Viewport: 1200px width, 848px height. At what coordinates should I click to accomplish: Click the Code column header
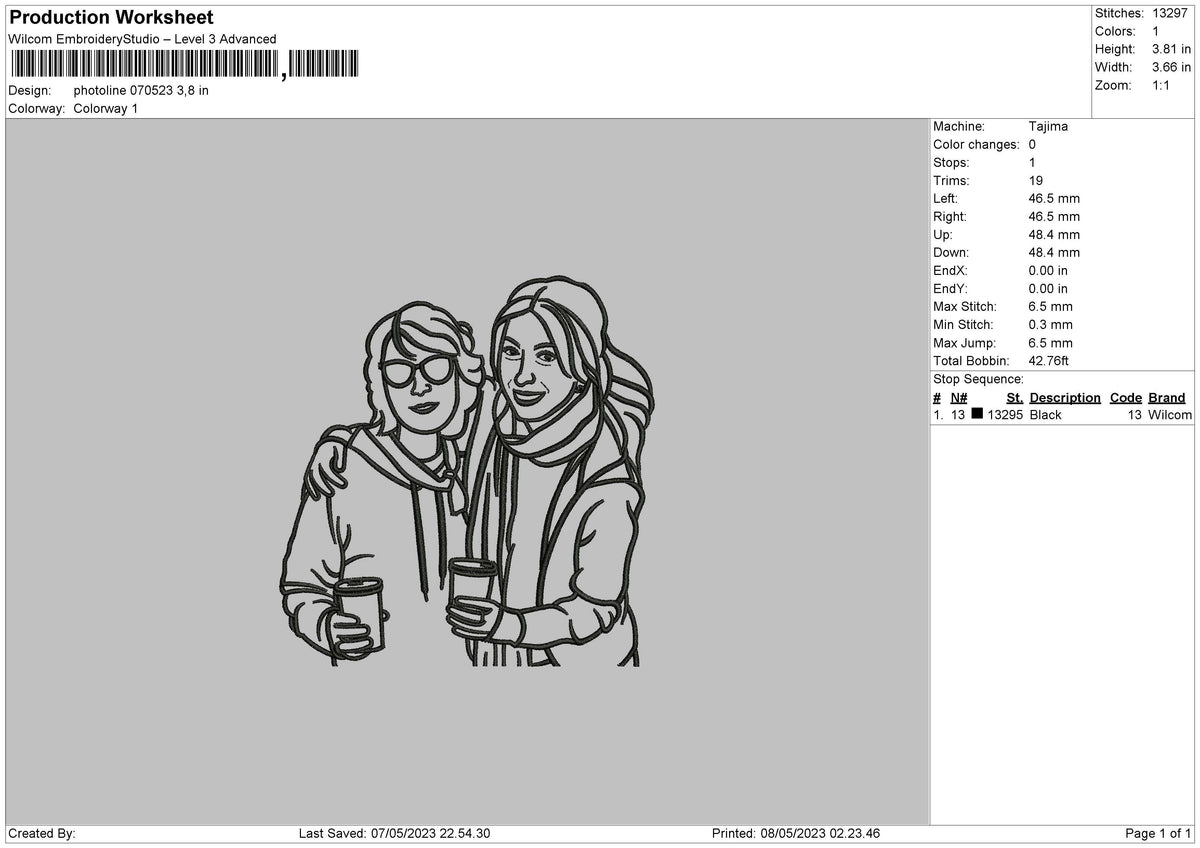(x=1126, y=397)
